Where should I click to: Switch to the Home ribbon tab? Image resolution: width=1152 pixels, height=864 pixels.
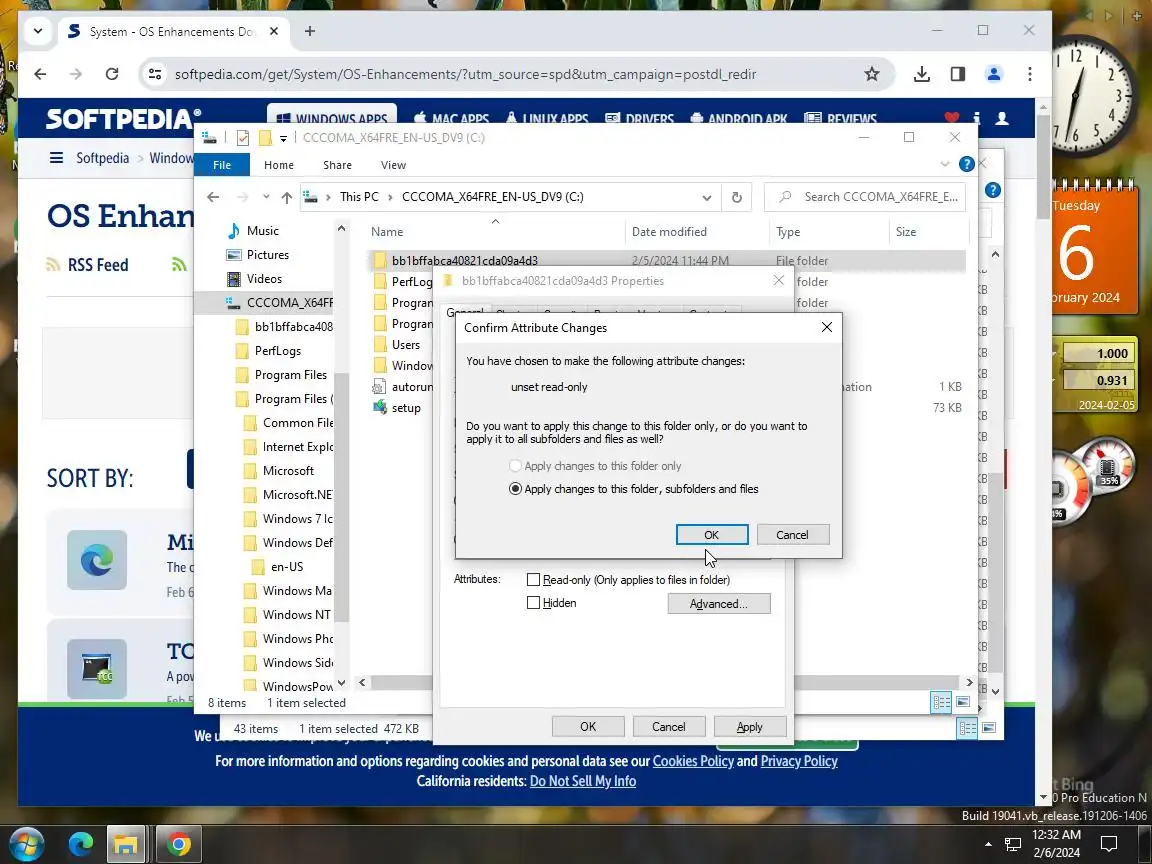[278, 165]
